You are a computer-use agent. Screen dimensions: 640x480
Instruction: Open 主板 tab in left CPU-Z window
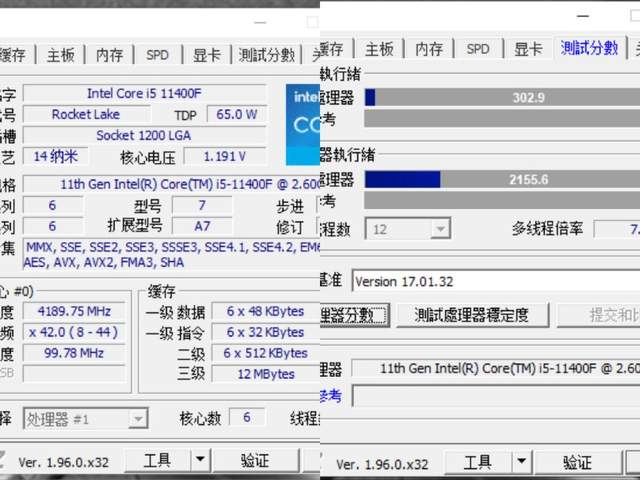point(60,55)
